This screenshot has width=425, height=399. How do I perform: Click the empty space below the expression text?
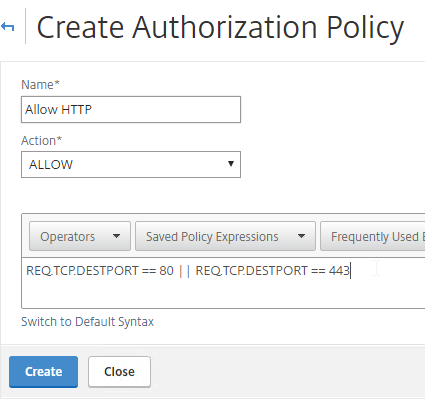point(223,293)
